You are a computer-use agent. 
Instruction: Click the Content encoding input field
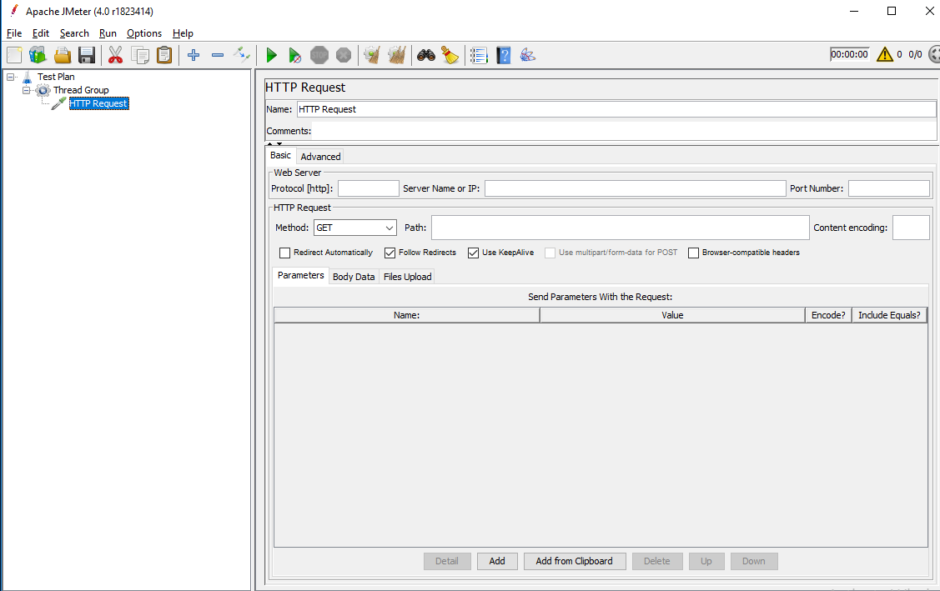pyautogui.click(x=911, y=228)
